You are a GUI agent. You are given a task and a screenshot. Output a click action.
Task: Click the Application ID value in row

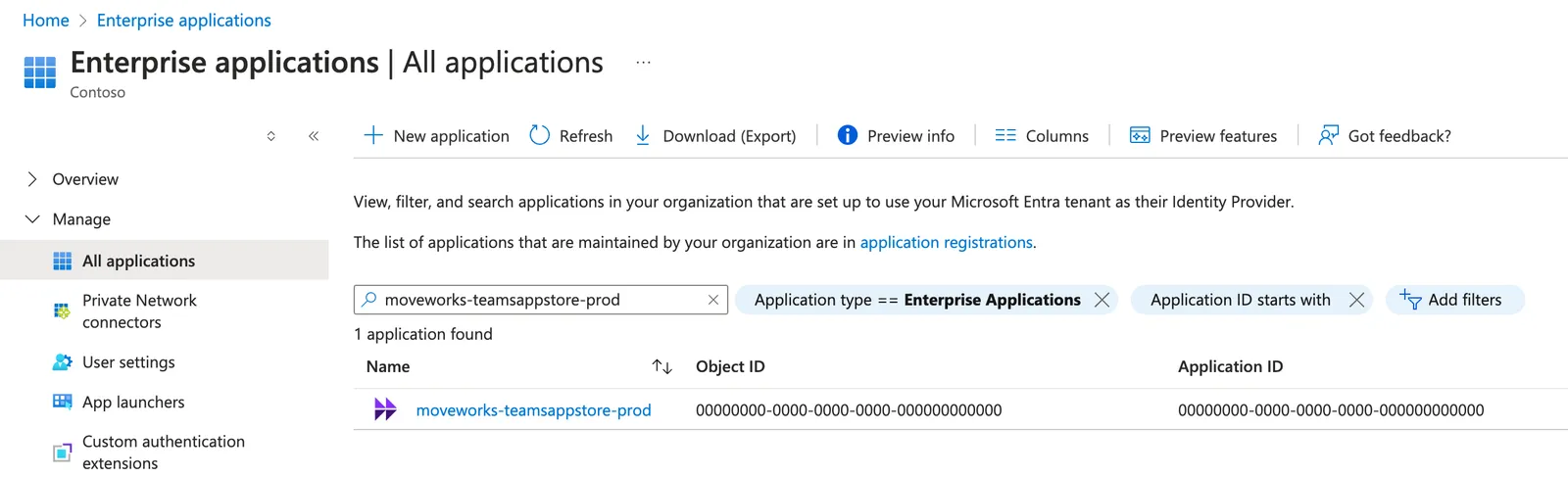1331,410
